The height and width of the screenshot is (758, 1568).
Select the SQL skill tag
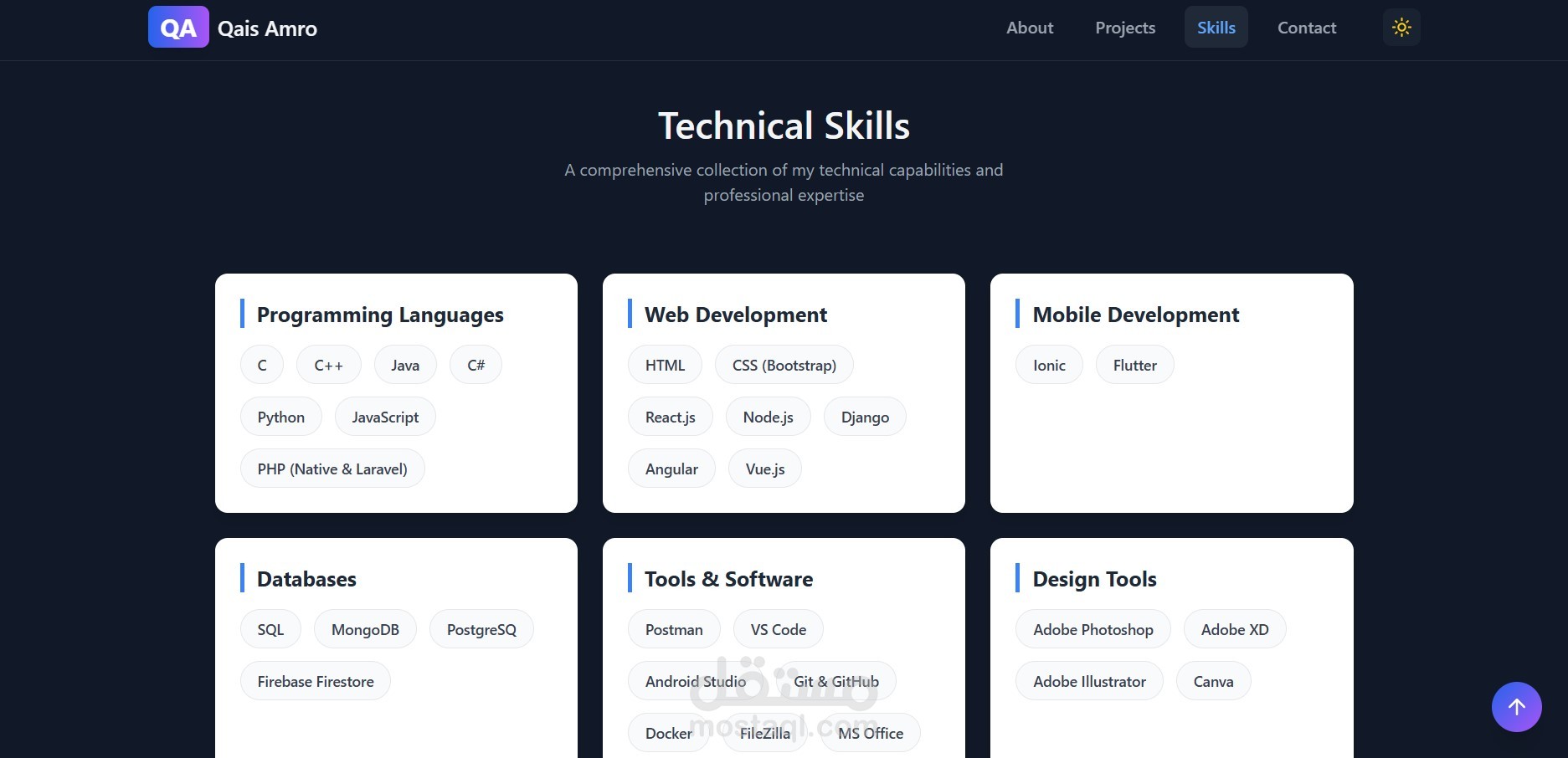(270, 629)
